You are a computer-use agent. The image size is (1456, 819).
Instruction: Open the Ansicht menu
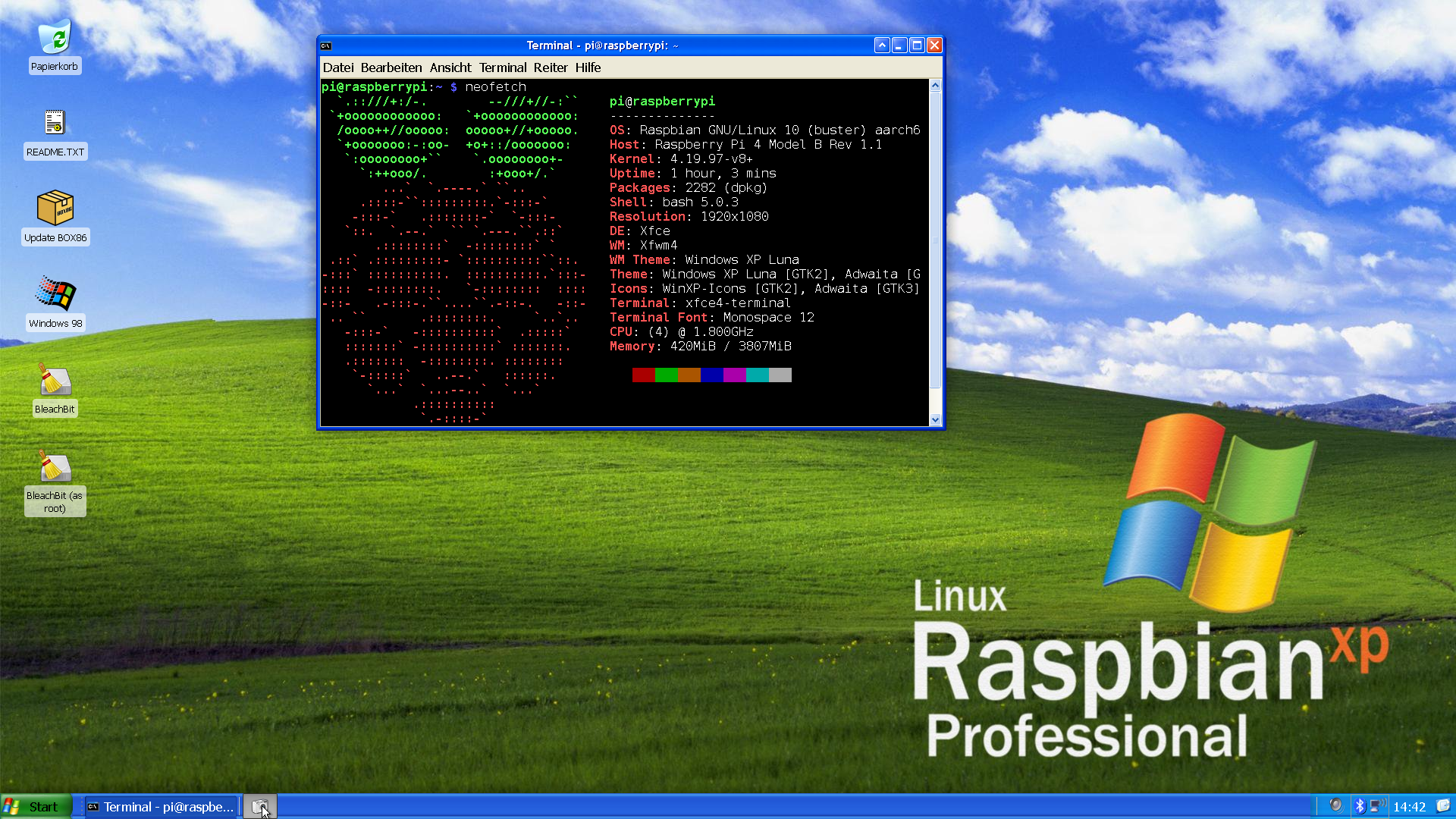coord(450,67)
